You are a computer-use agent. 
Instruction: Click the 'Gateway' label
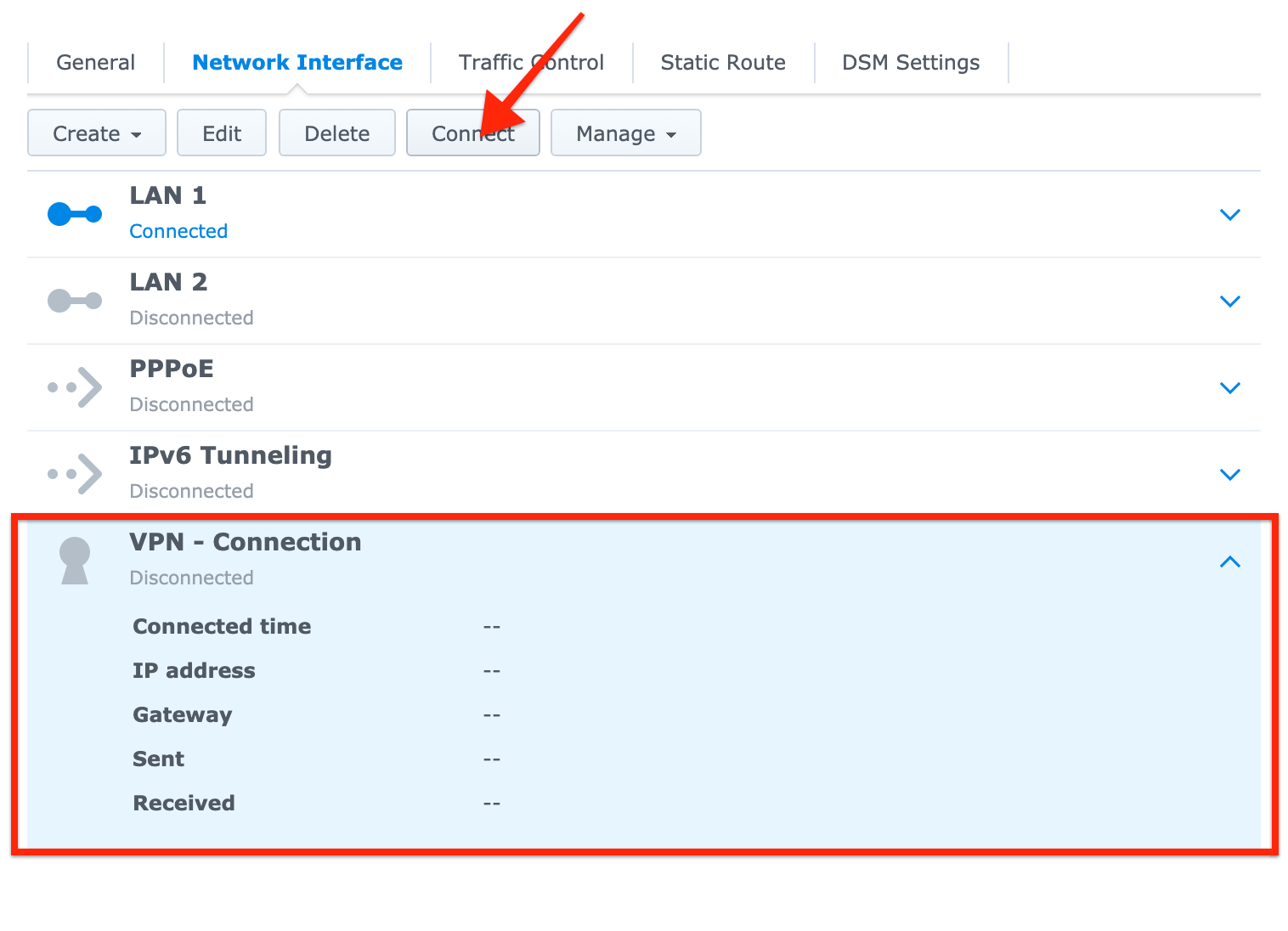click(x=183, y=715)
